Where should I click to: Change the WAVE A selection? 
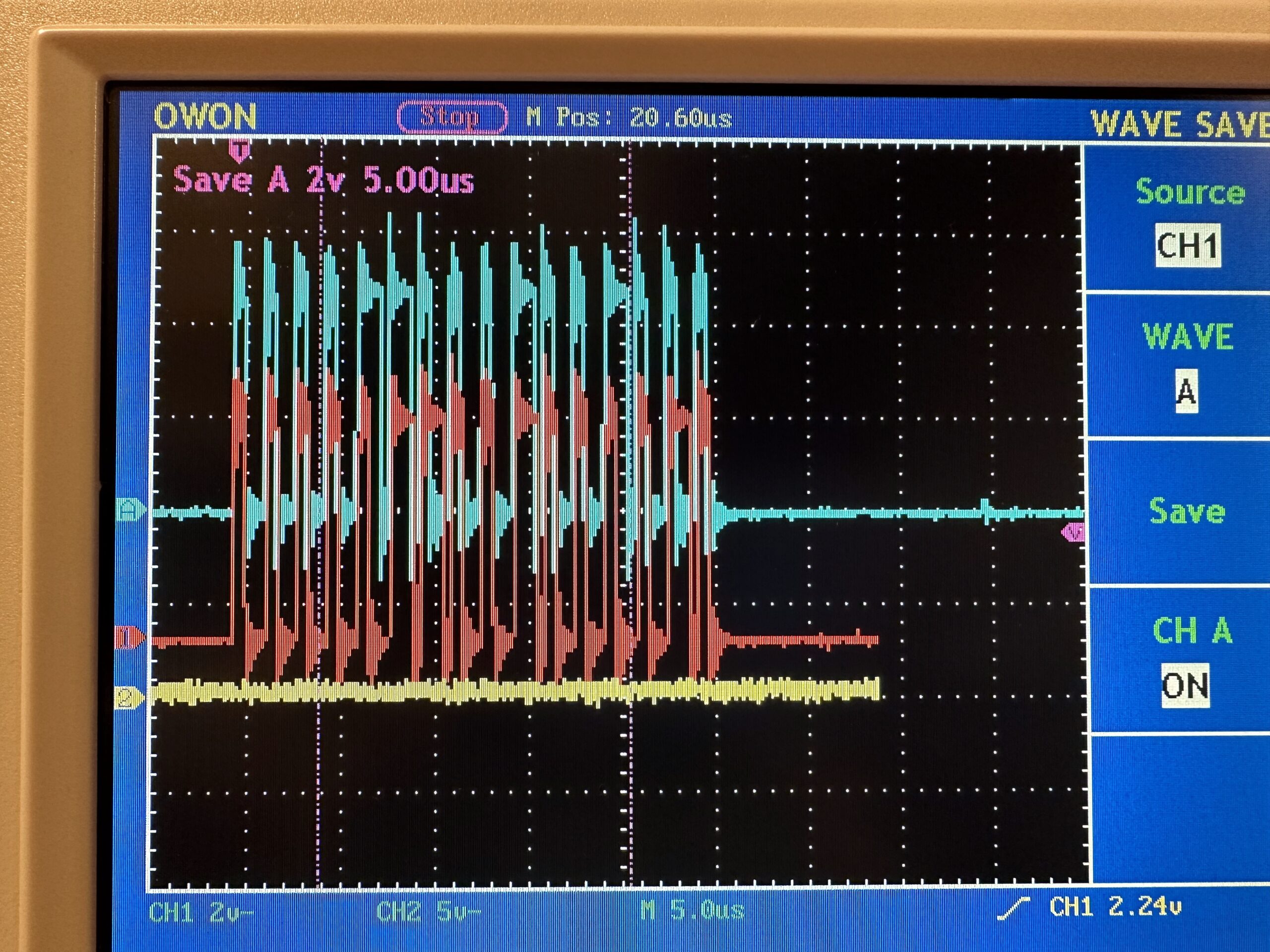coord(1186,392)
